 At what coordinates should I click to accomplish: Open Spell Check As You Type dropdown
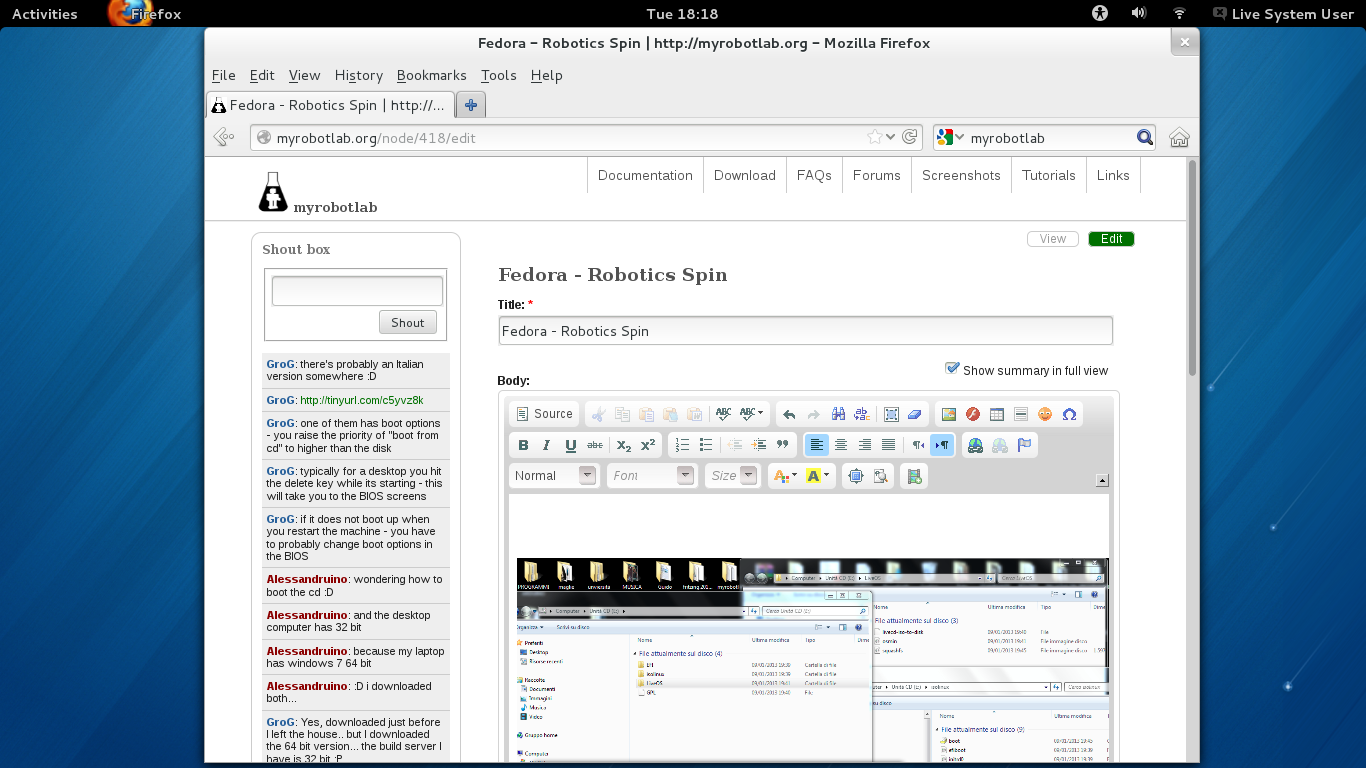tap(752, 414)
